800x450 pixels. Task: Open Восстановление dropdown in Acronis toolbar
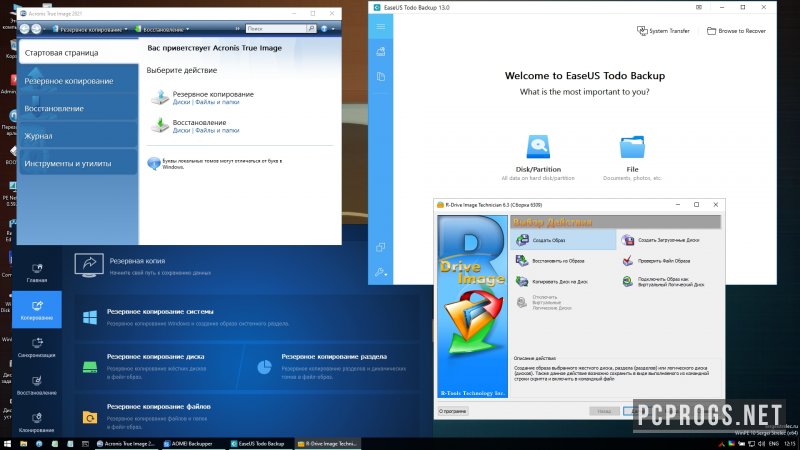click(162, 30)
